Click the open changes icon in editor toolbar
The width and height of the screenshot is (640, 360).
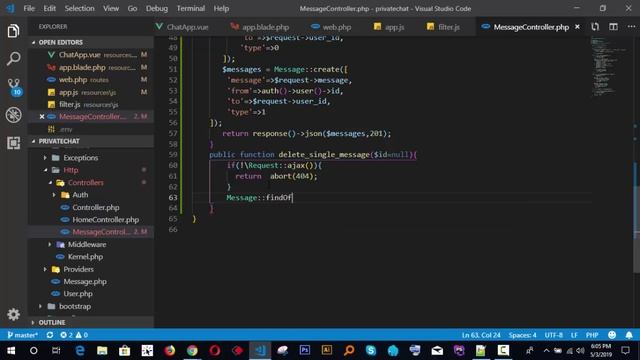[595, 27]
